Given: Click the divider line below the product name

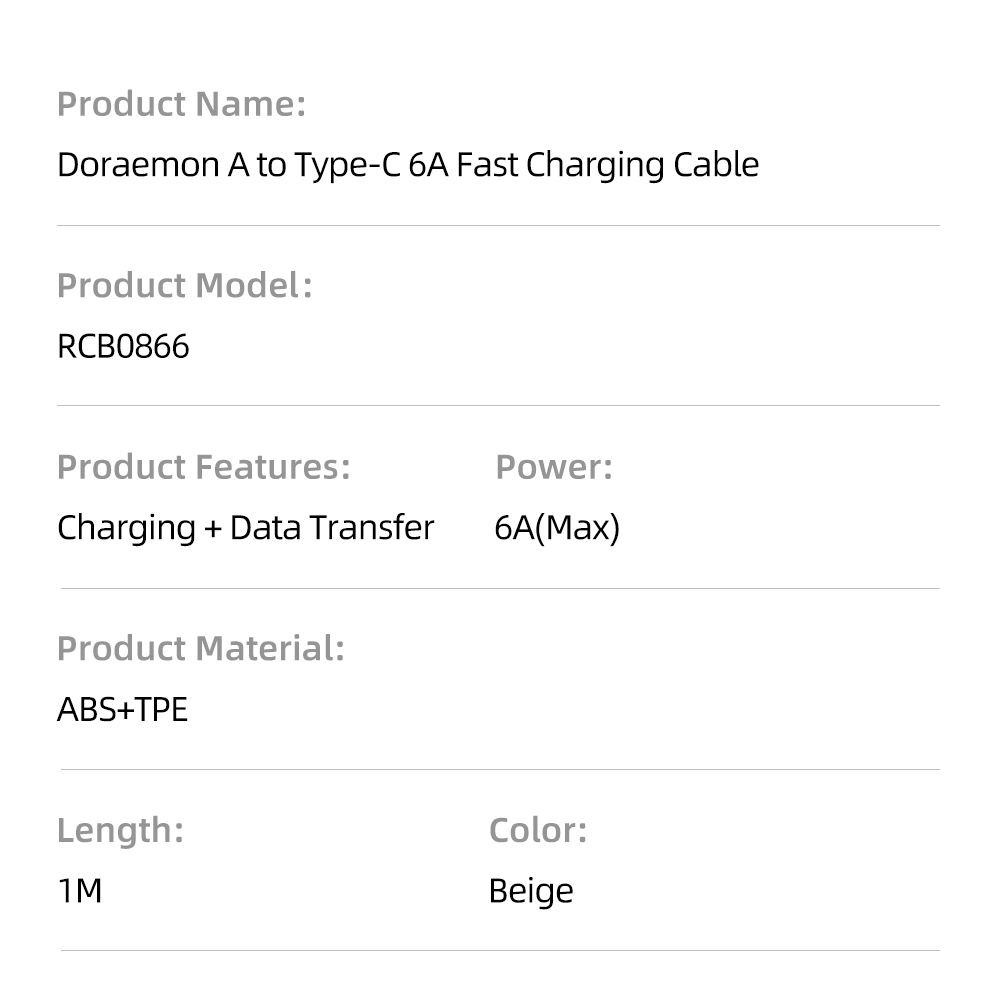Looking at the screenshot, I should click(498, 226).
